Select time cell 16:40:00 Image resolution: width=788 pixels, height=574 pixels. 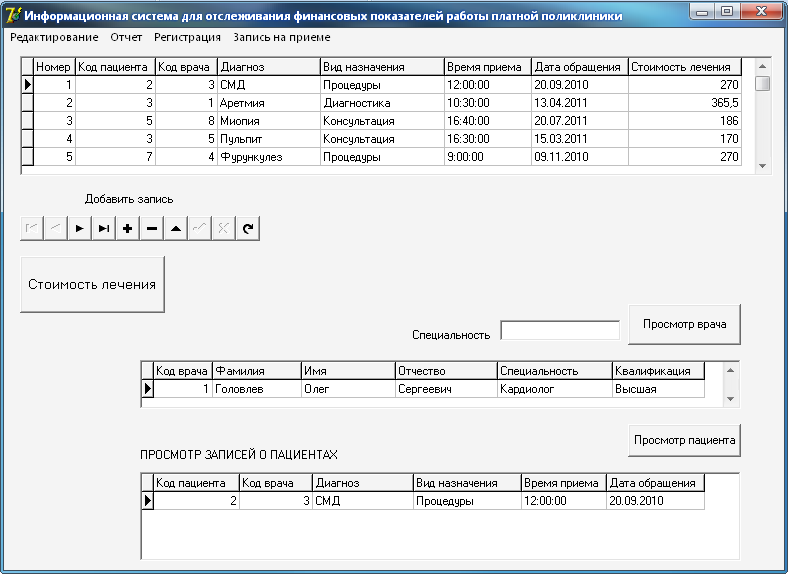(487, 121)
